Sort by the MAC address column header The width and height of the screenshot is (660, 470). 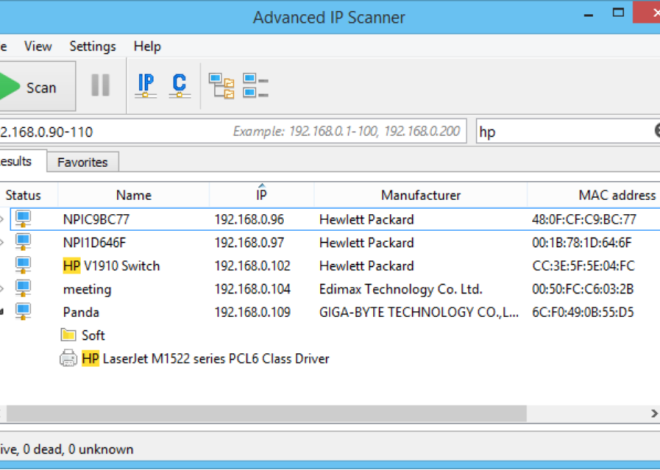click(x=593, y=195)
